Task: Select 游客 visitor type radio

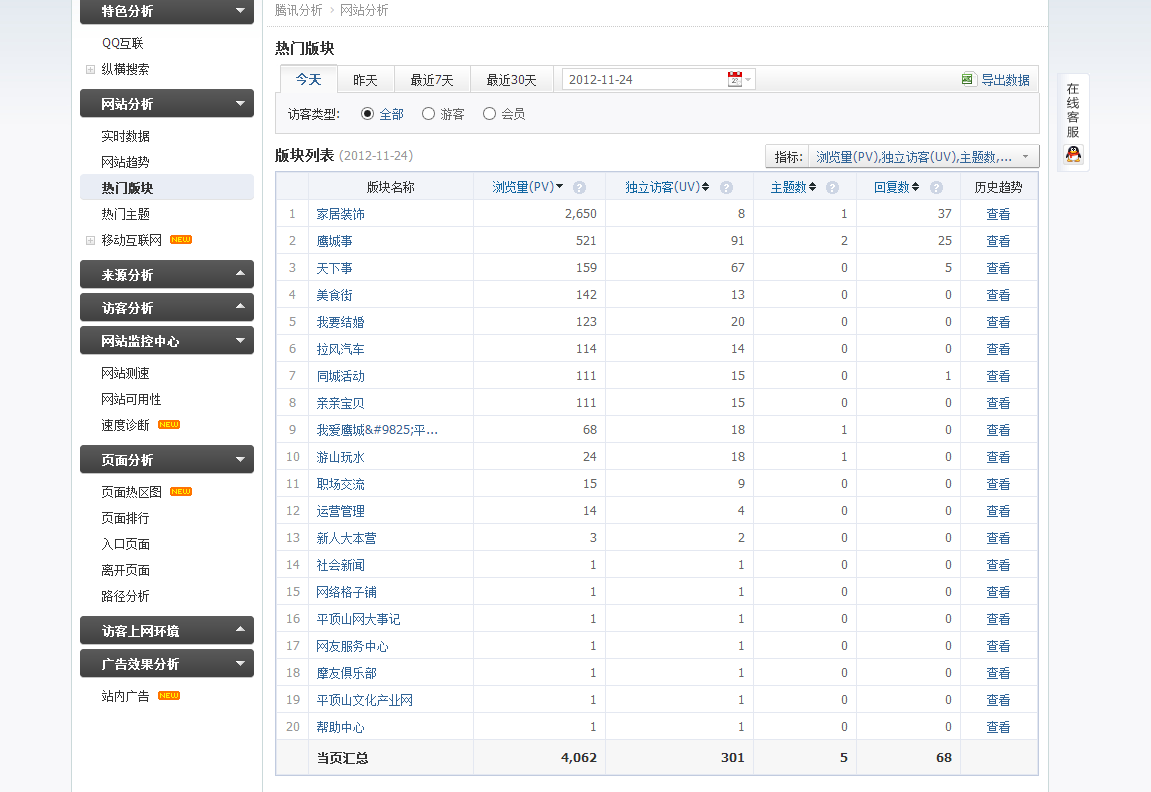Action: coord(428,114)
